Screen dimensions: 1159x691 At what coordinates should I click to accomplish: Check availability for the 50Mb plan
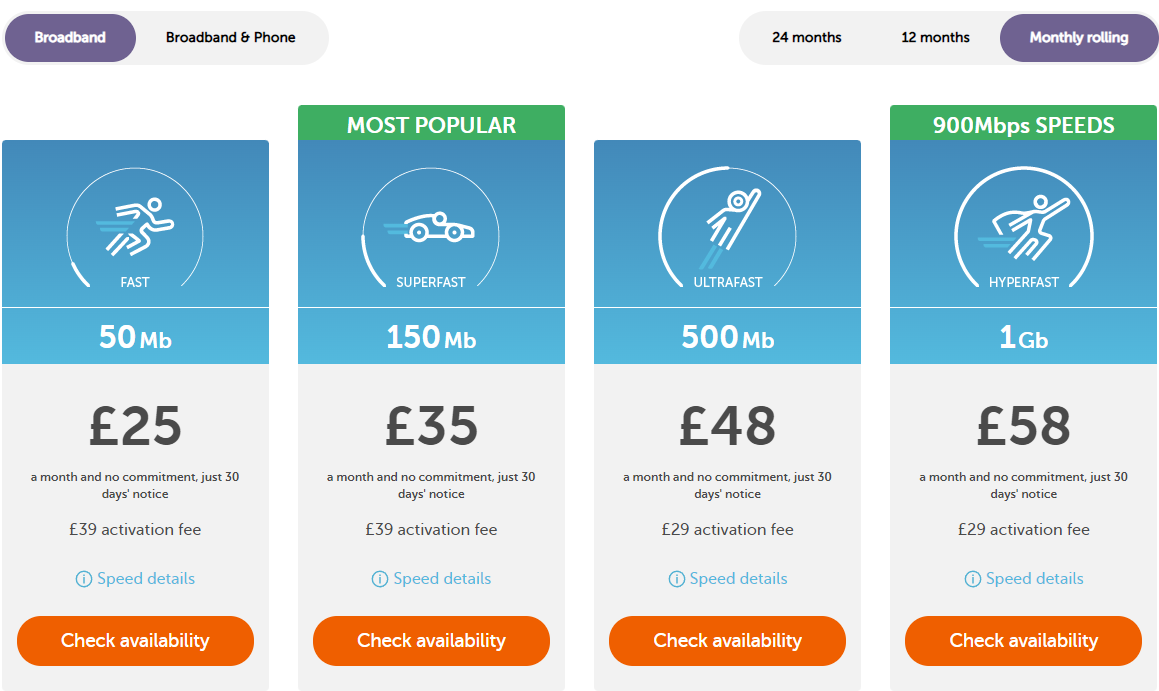135,641
